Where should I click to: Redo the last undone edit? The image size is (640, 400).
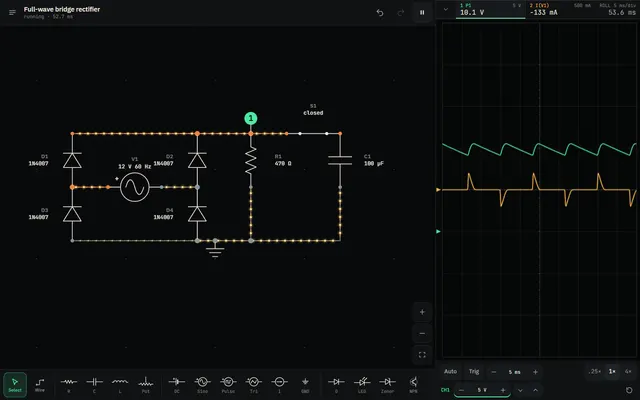point(401,13)
